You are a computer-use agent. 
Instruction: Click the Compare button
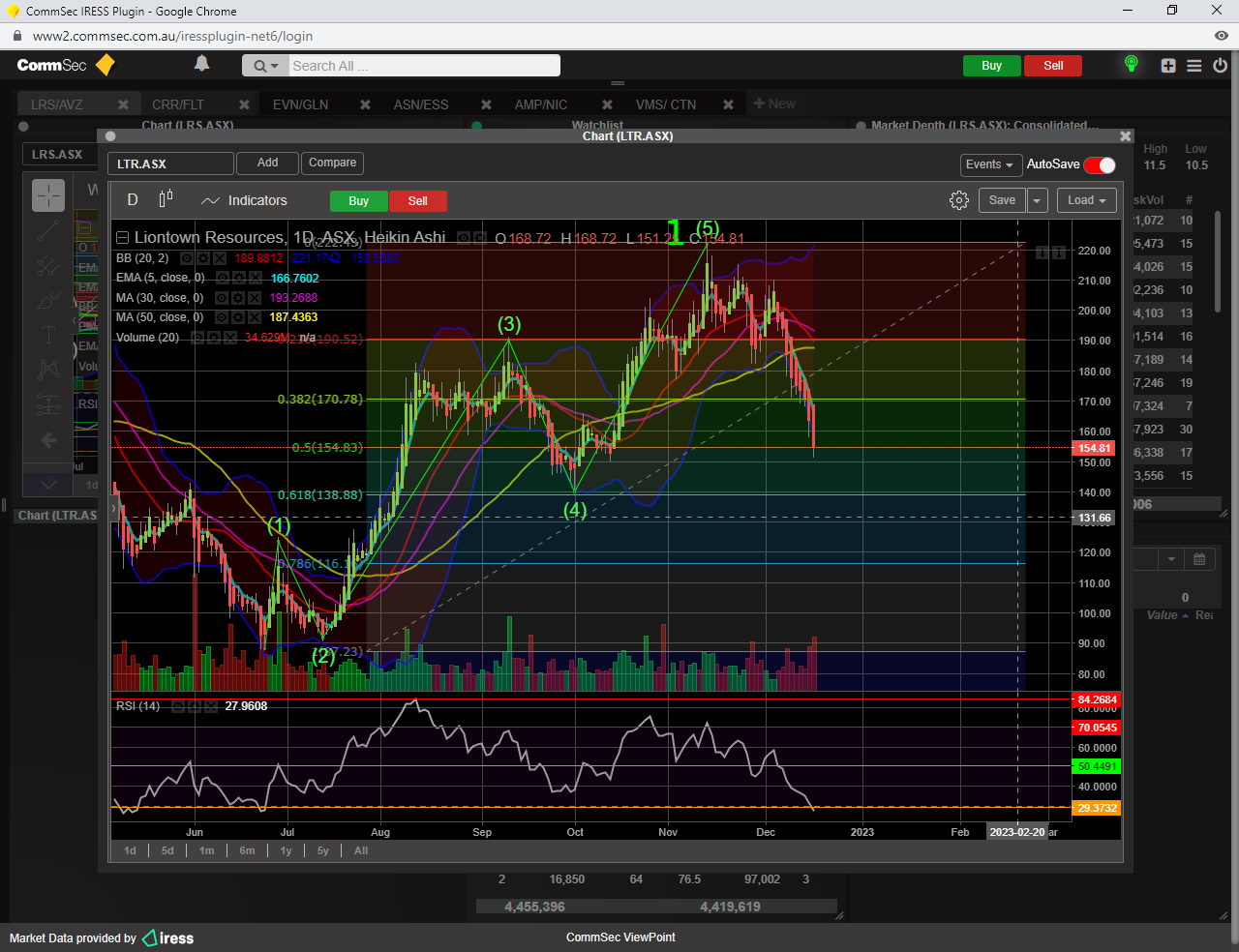[x=332, y=163]
